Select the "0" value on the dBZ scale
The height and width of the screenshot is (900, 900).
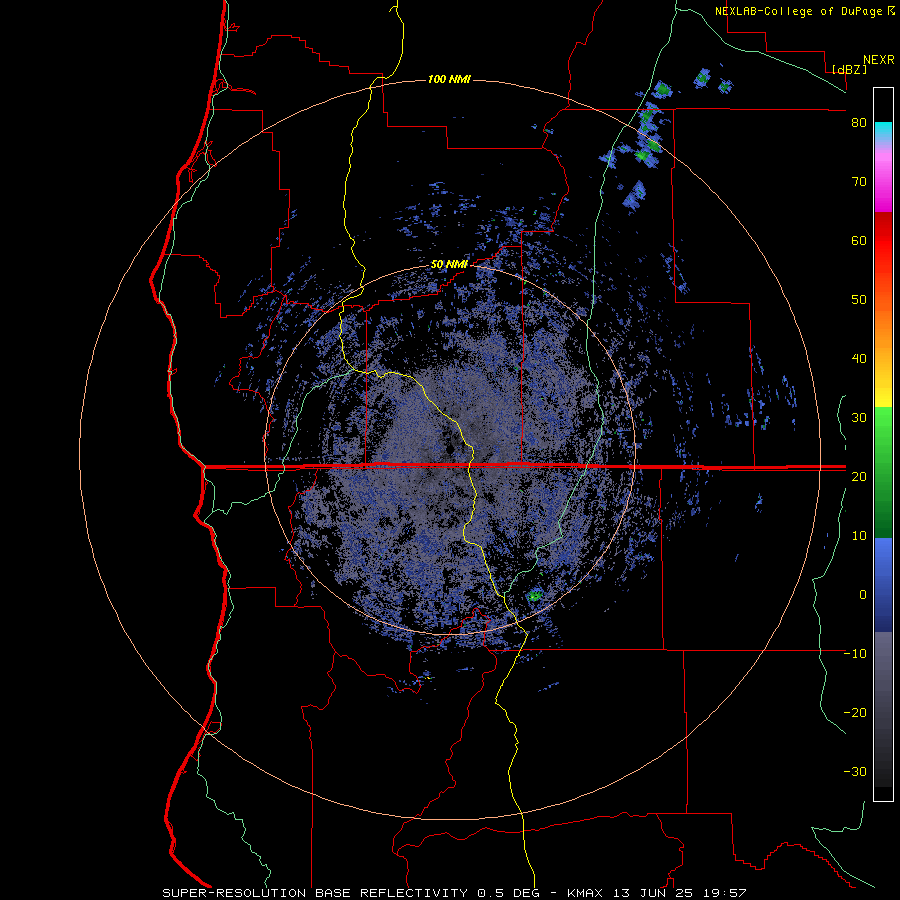click(863, 595)
